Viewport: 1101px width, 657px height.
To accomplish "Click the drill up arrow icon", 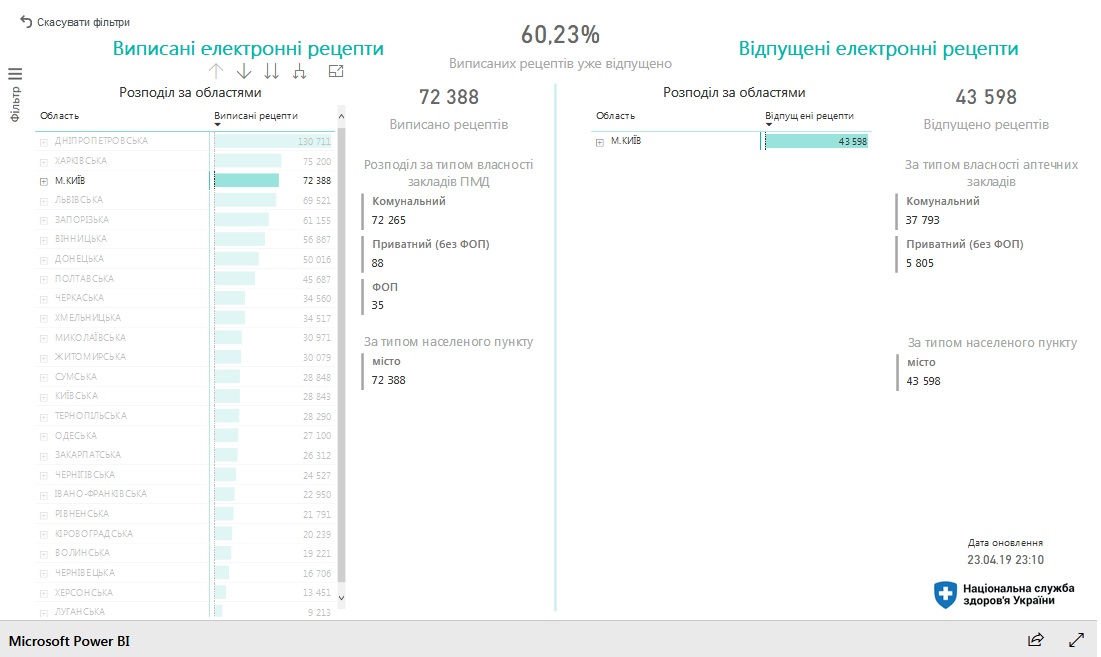I will 216,71.
